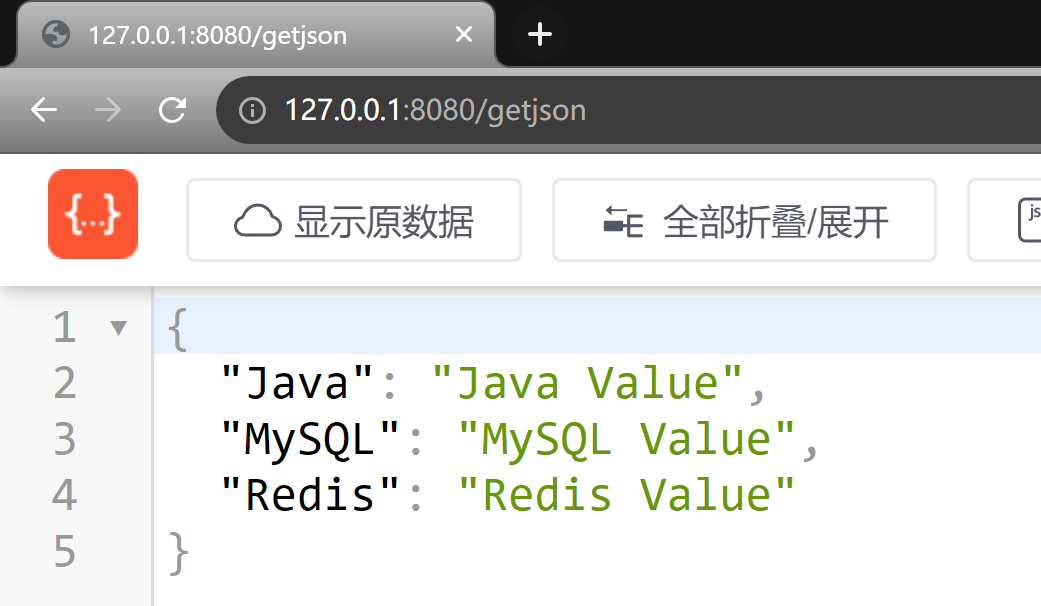This screenshot has width=1041, height=606.
Task: Click the globe favicon on the tab
Action: coord(56,34)
